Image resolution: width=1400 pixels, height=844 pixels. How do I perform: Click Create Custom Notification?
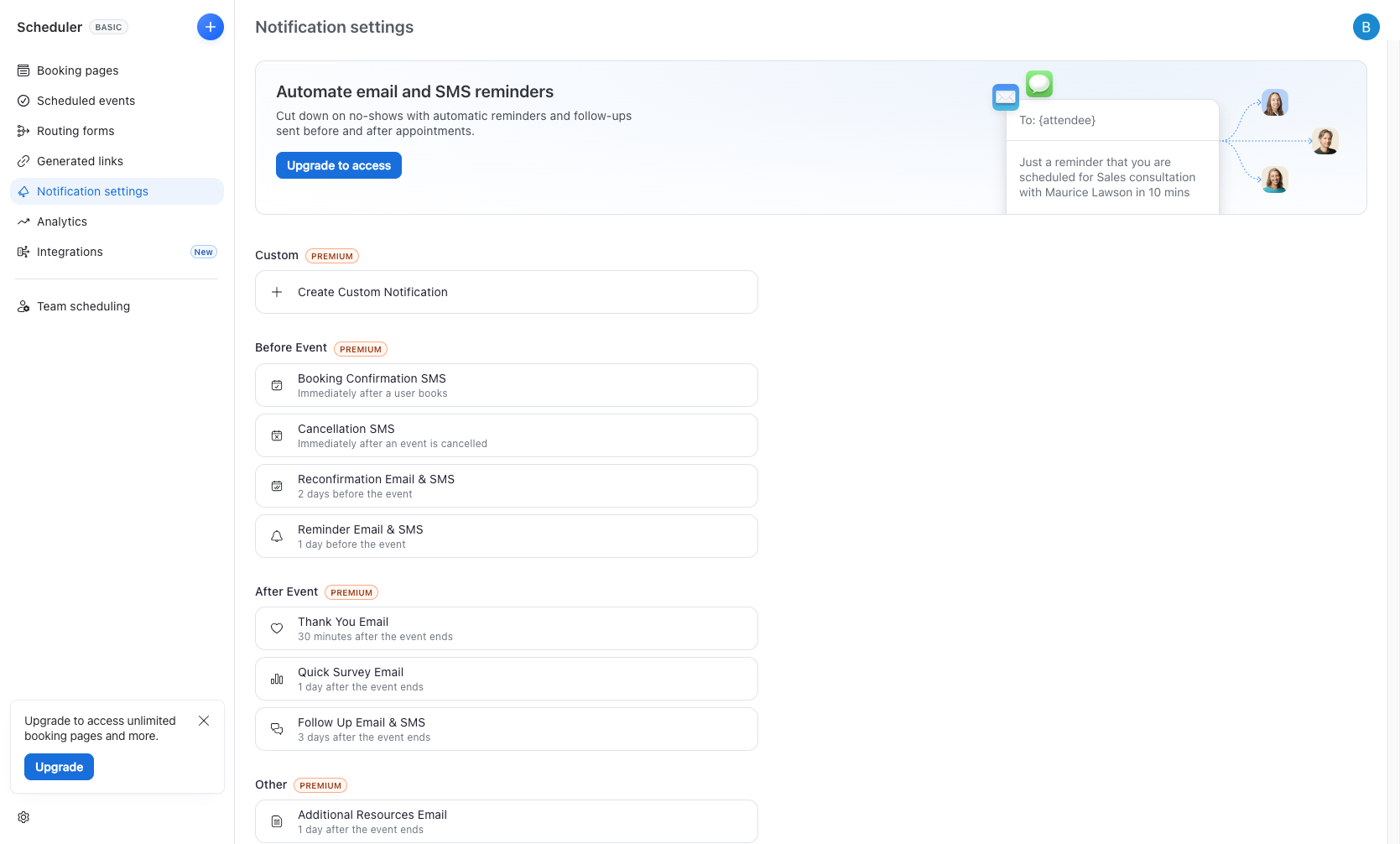pos(507,292)
